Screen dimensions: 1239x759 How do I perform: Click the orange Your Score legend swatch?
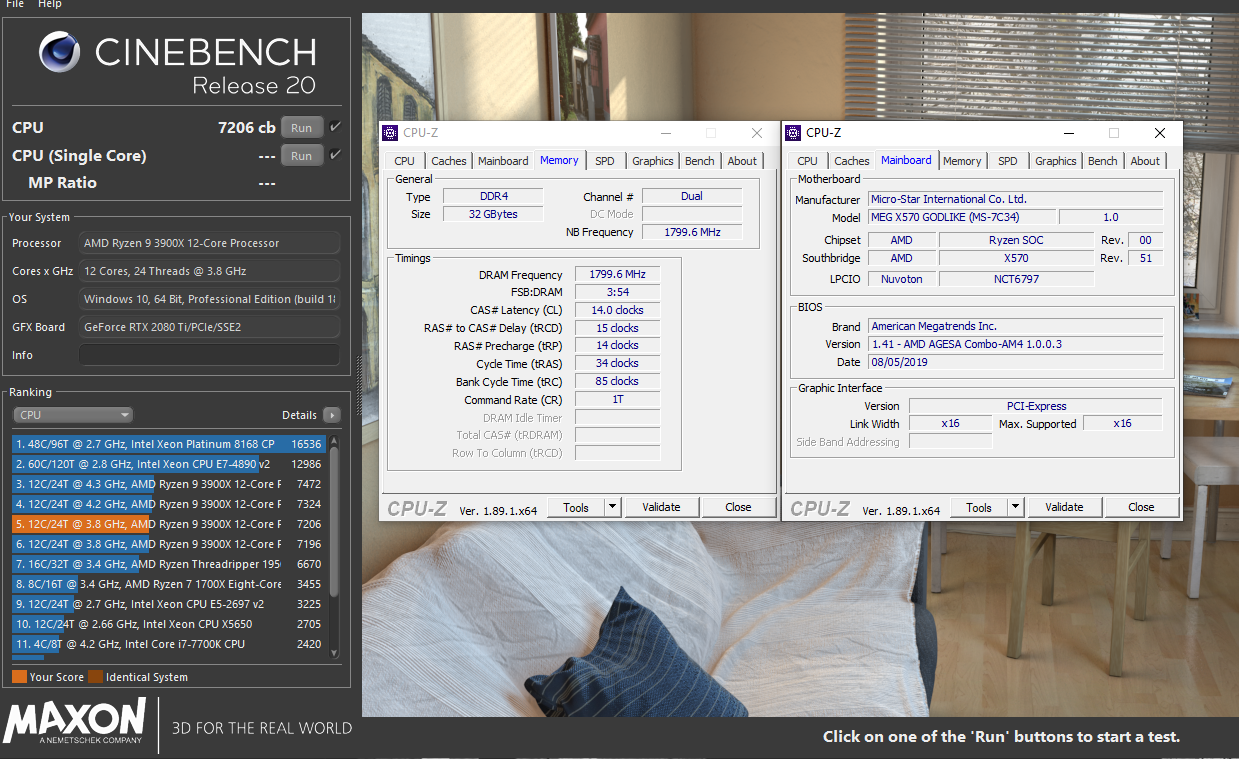[x=19, y=677]
